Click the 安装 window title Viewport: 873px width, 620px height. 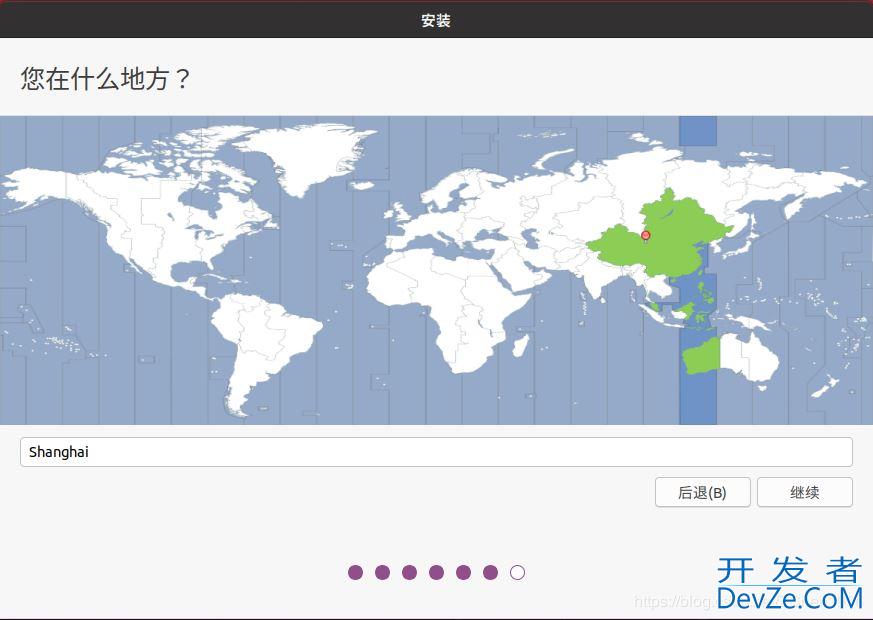pyautogui.click(x=436, y=21)
